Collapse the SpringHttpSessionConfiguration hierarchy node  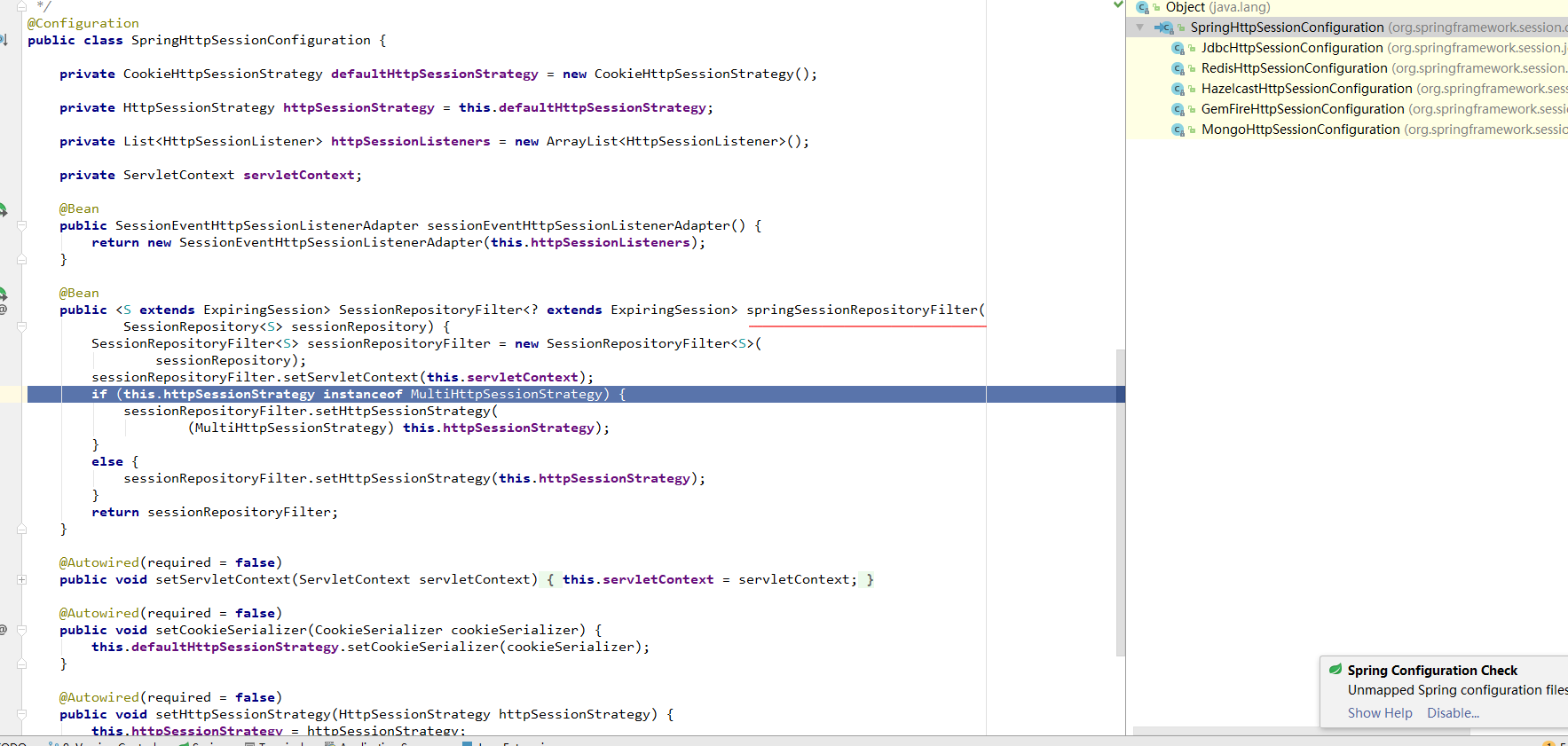(1139, 27)
